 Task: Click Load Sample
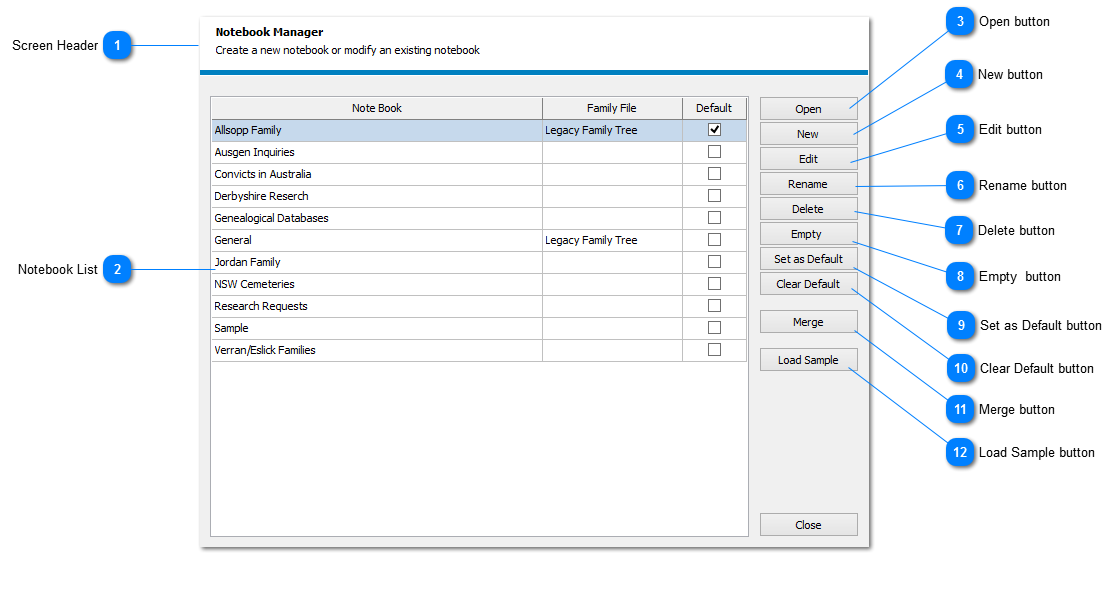[x=808, y=359]
